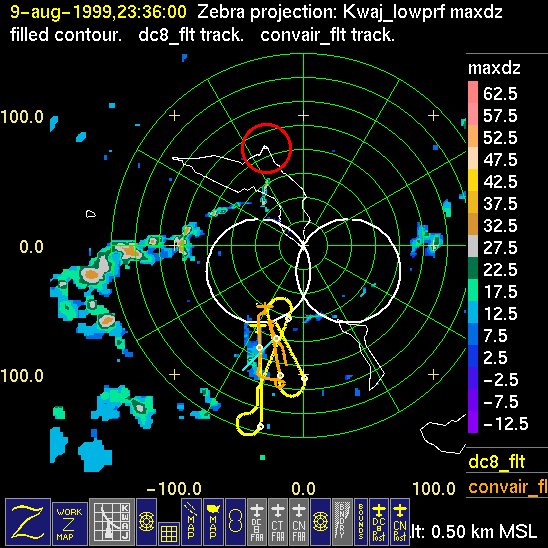This screenshot has width=548, height=548.
Task: Open the maxdz field legend label
Action: 494,68
